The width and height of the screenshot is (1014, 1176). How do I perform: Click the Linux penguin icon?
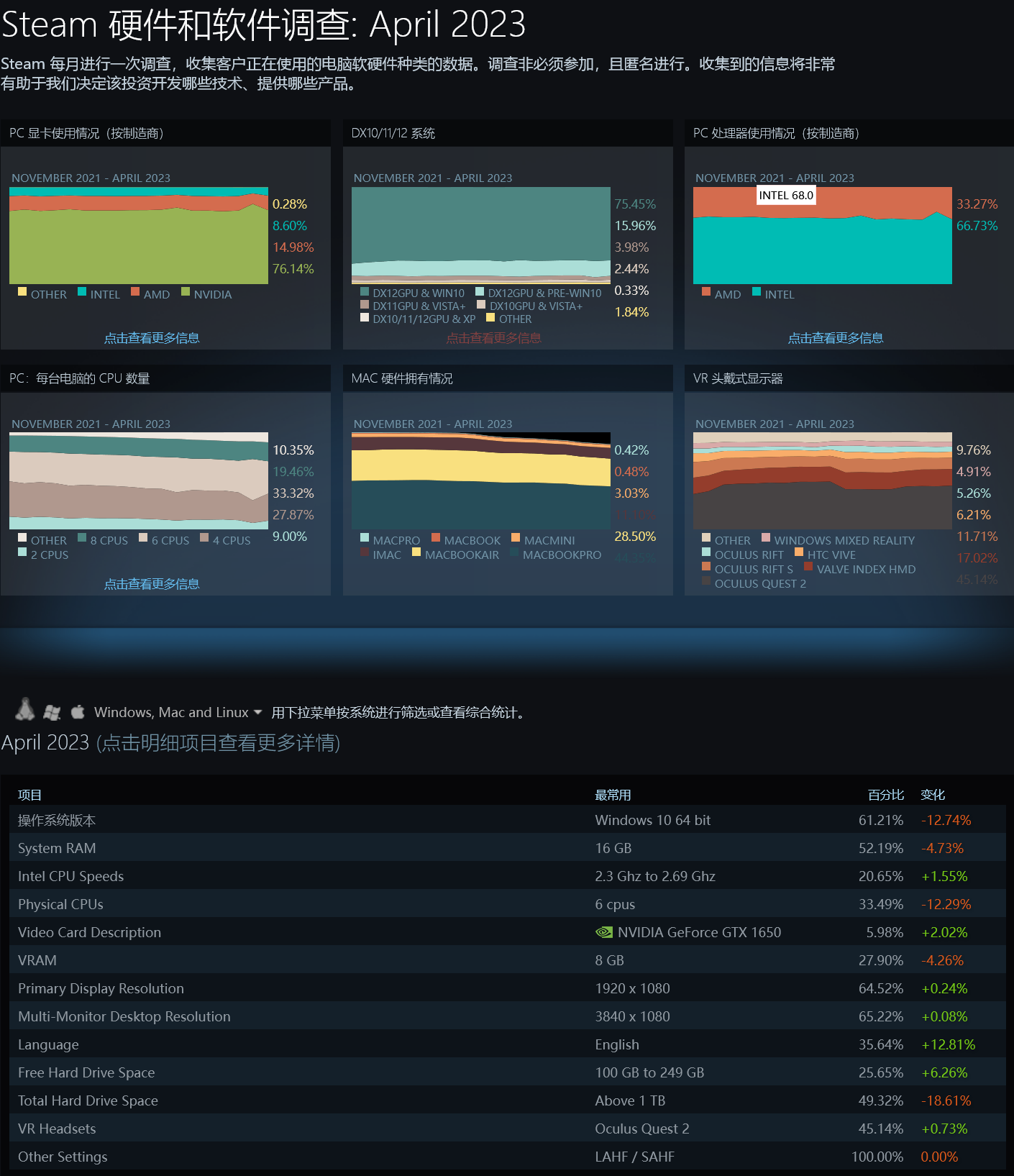point(25,710)
